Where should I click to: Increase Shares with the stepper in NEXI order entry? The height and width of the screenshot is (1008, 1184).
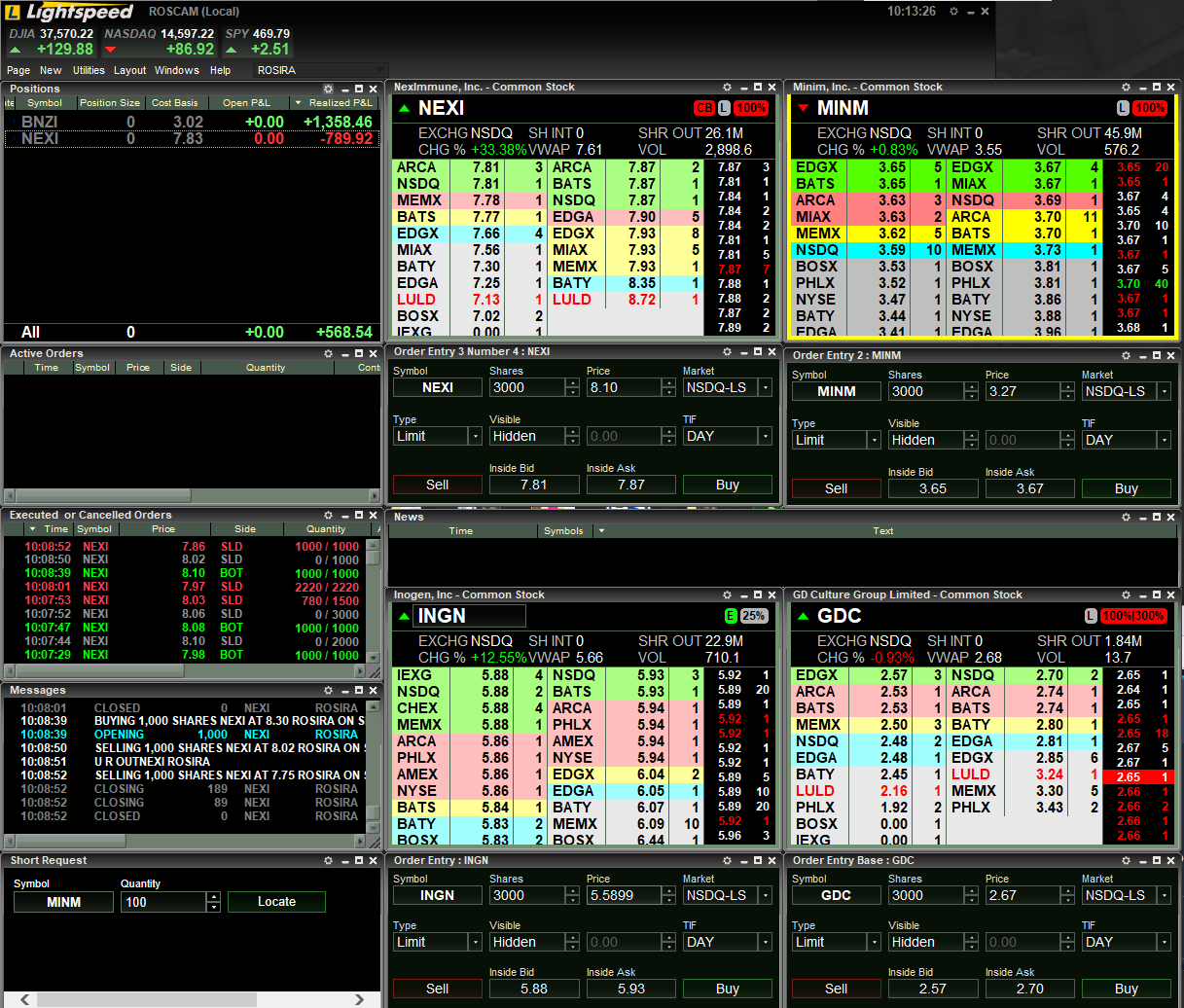(572, 382)
